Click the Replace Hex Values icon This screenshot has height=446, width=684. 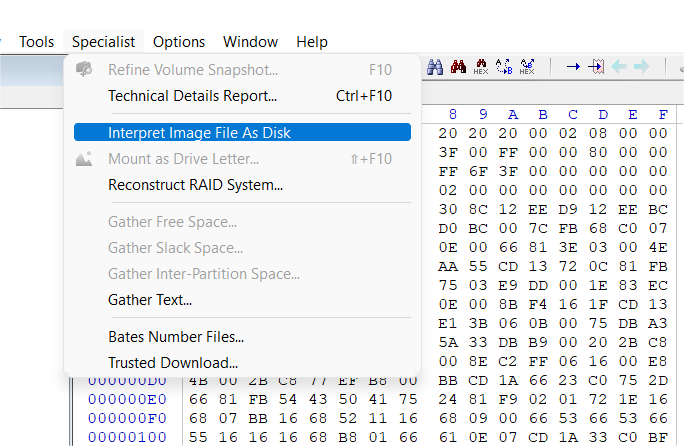click(527, 67)
